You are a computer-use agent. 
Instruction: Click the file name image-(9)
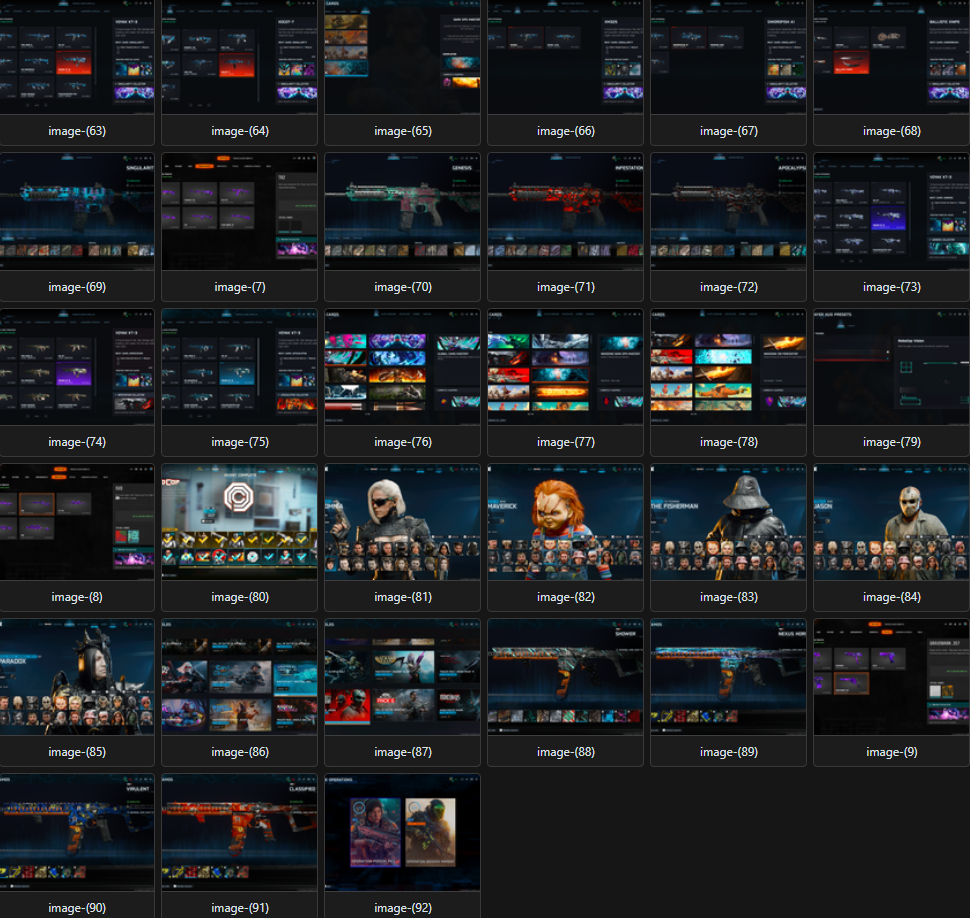point(891,752)
